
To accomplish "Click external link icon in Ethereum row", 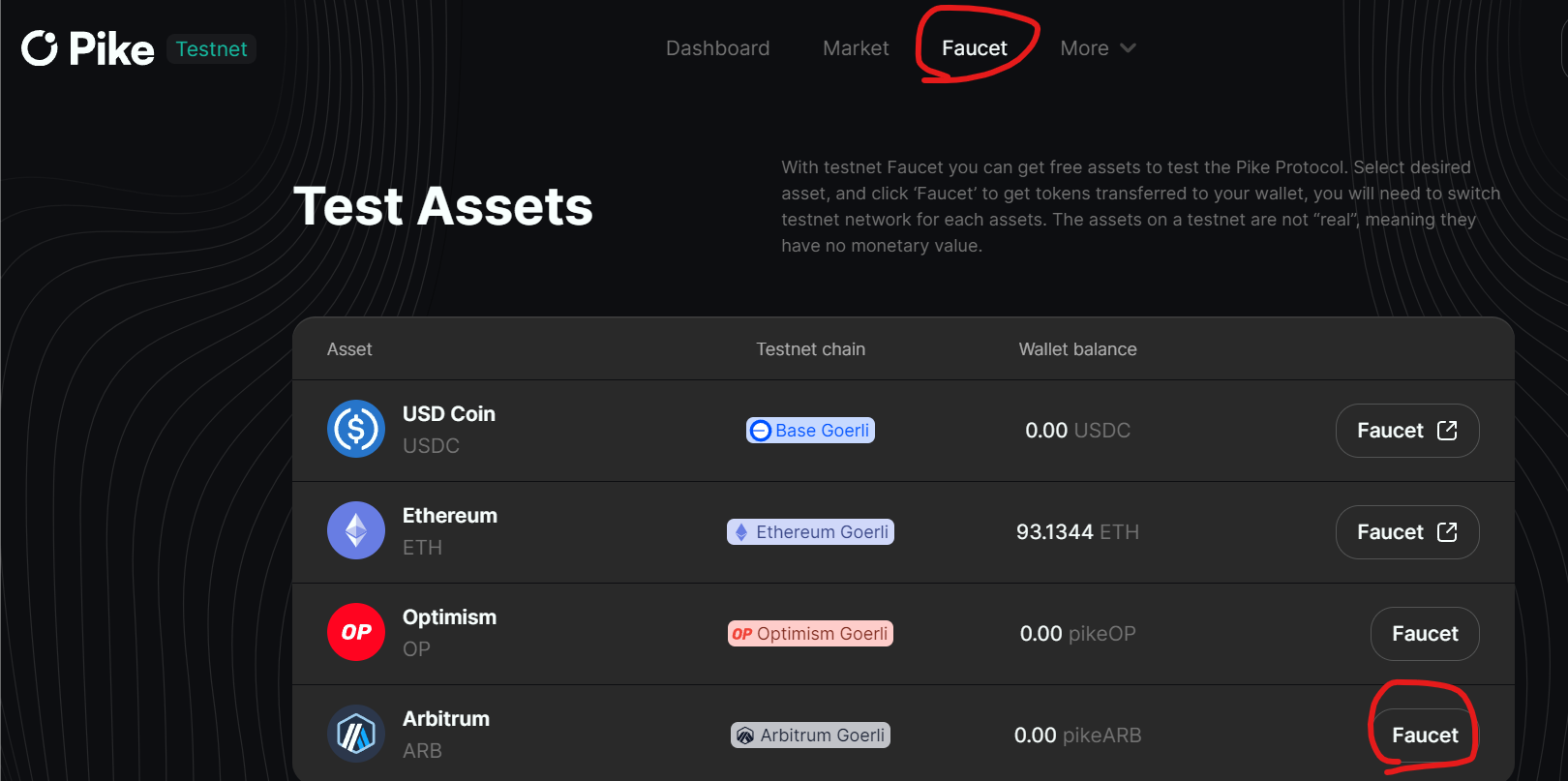I will (x=1447, y=531).
